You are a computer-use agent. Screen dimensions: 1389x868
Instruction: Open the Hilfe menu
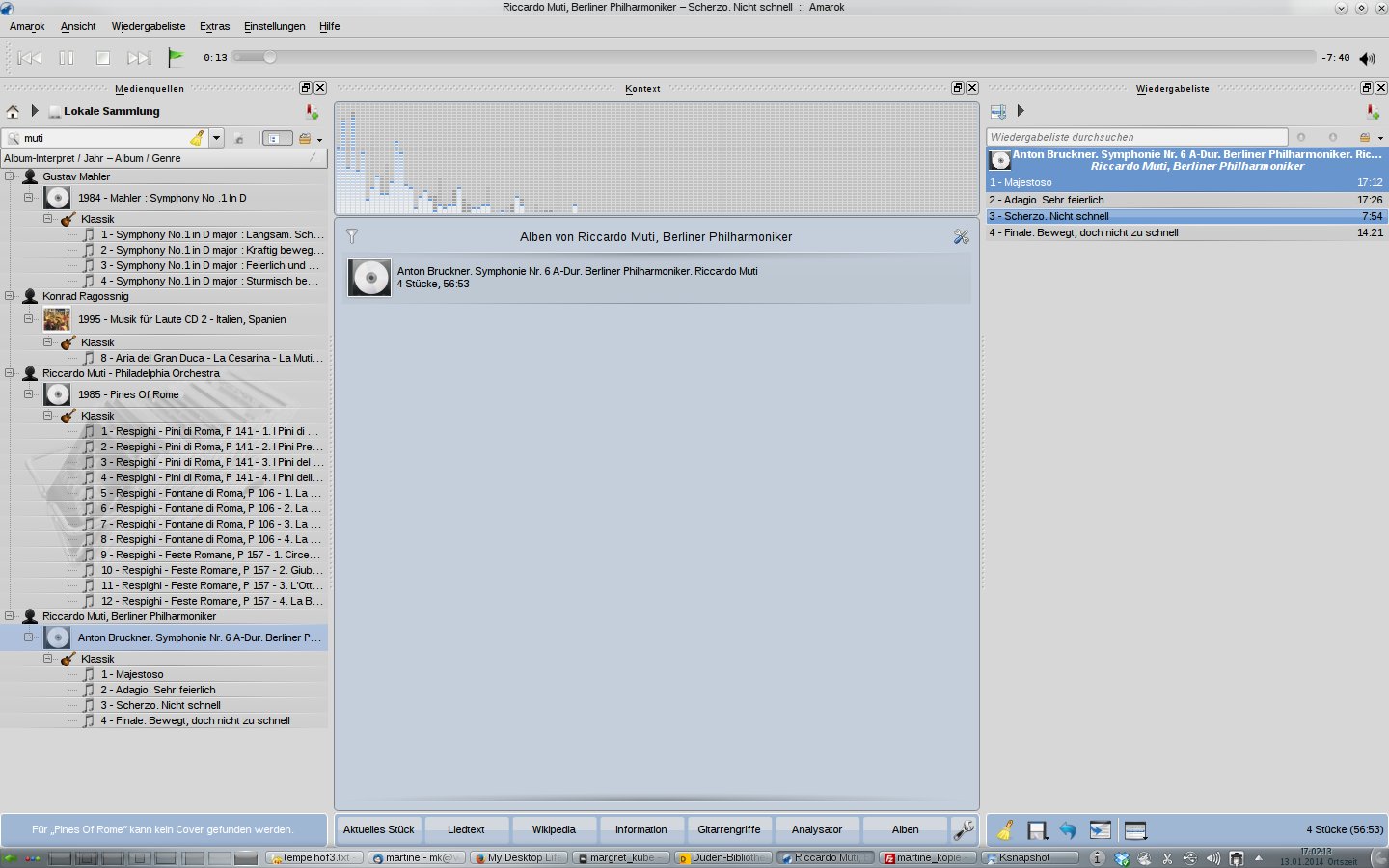click(x=329, y=26)
